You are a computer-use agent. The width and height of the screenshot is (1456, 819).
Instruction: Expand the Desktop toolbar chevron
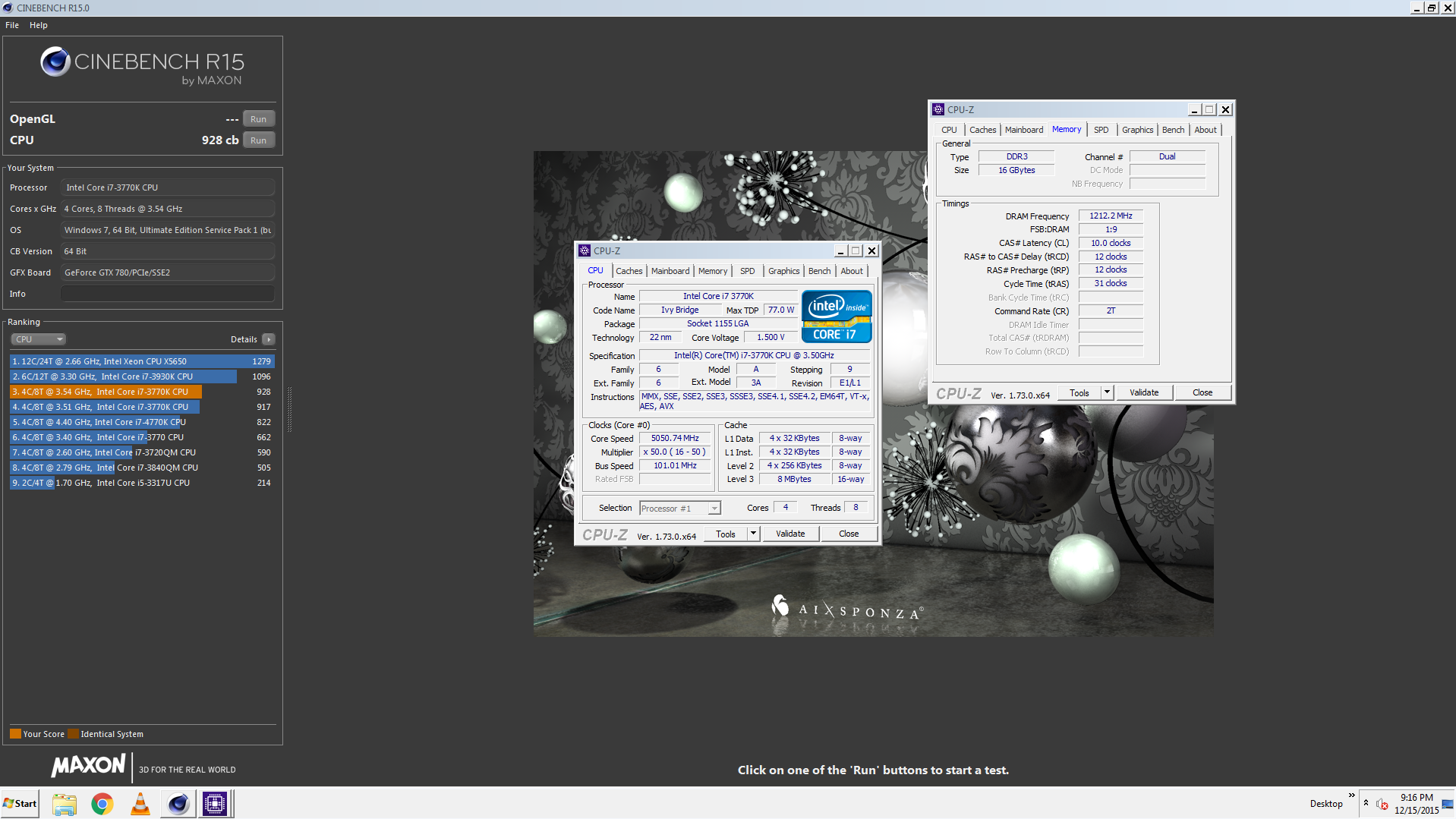point(1351,795)
